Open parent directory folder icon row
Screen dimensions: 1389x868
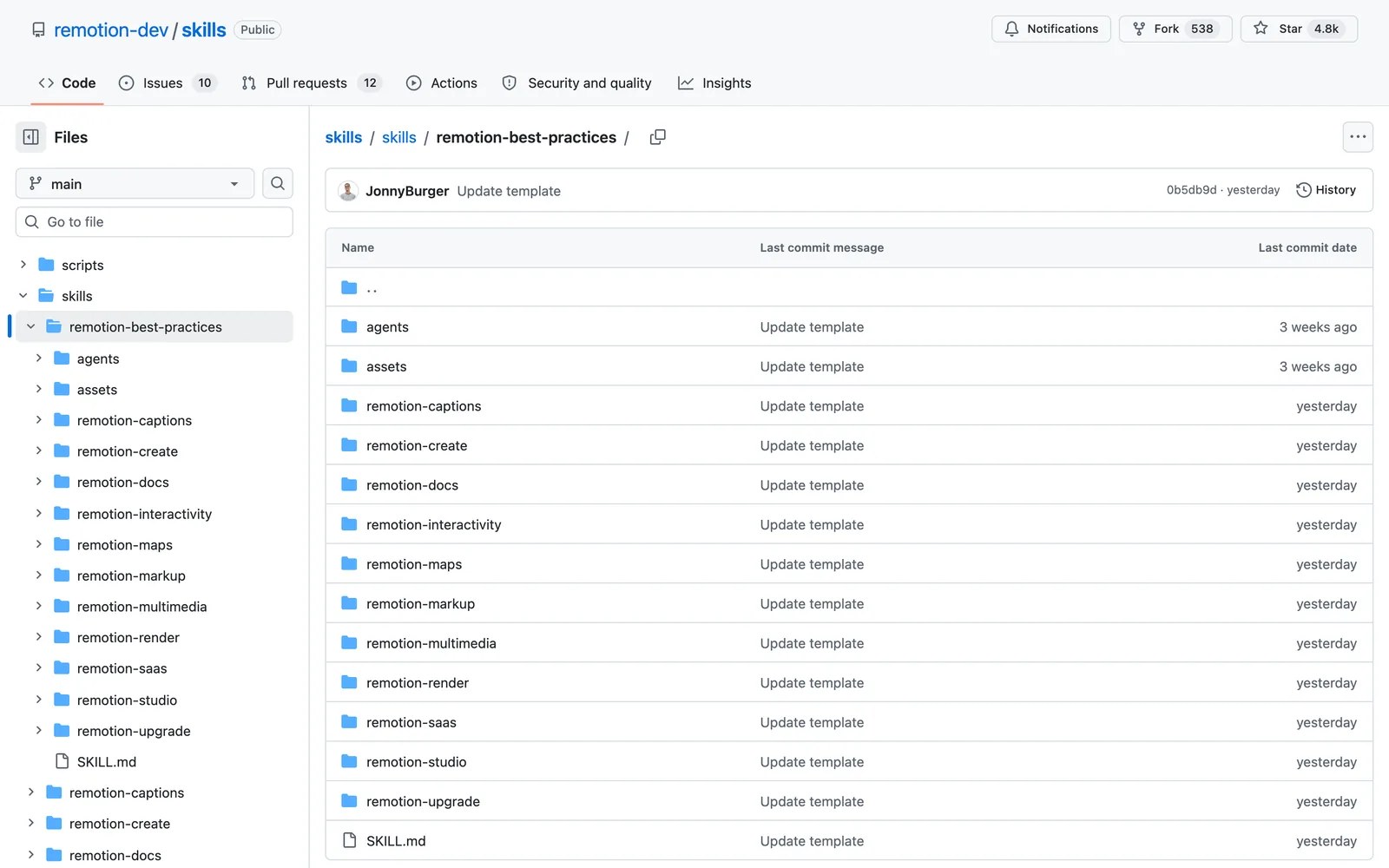(349, 287)
